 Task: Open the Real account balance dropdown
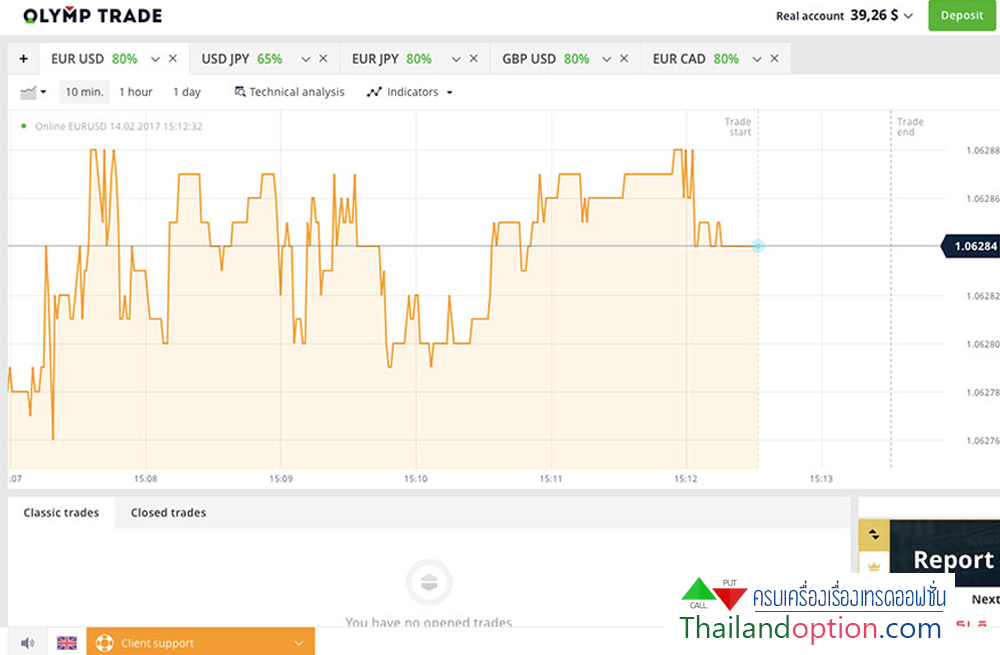tap(844, 15)
